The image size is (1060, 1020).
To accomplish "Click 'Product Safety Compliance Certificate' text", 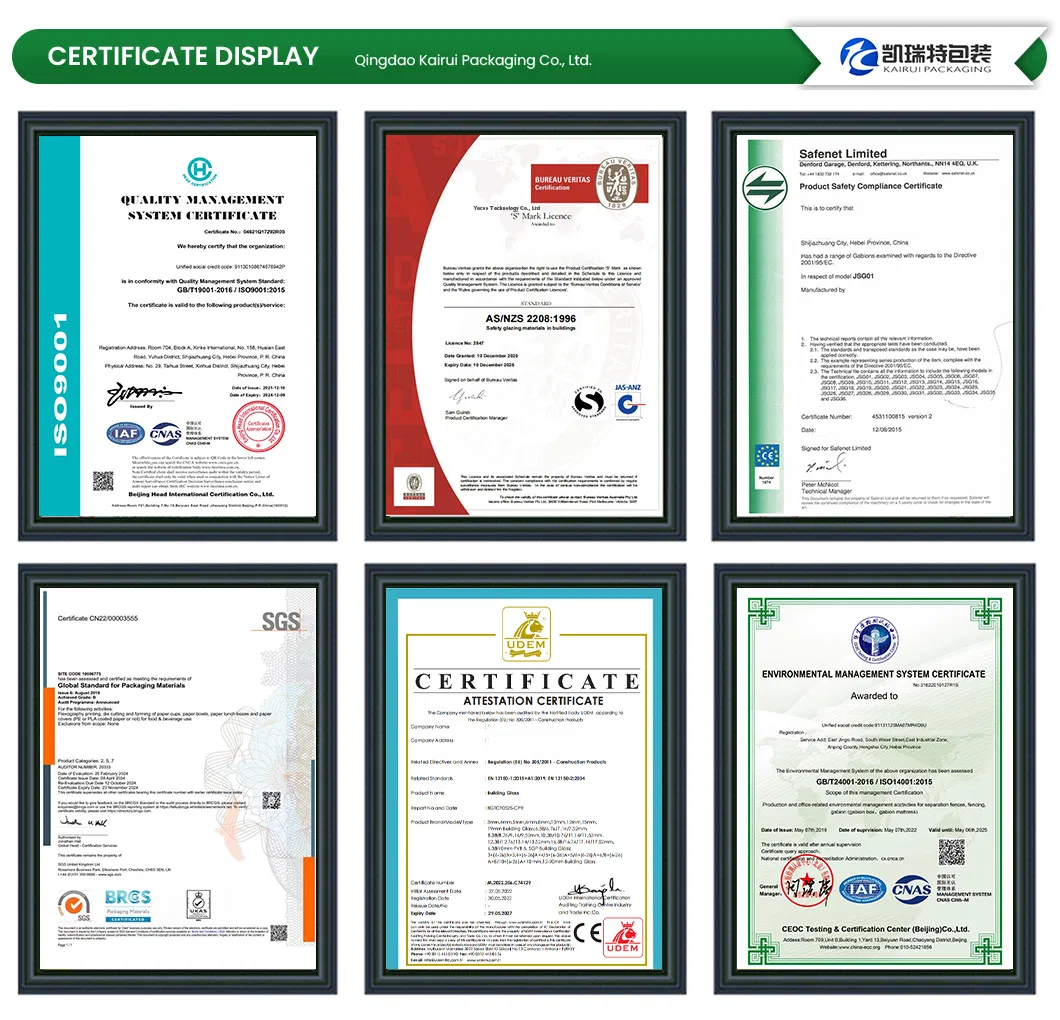I will click(x=870, y=186).
